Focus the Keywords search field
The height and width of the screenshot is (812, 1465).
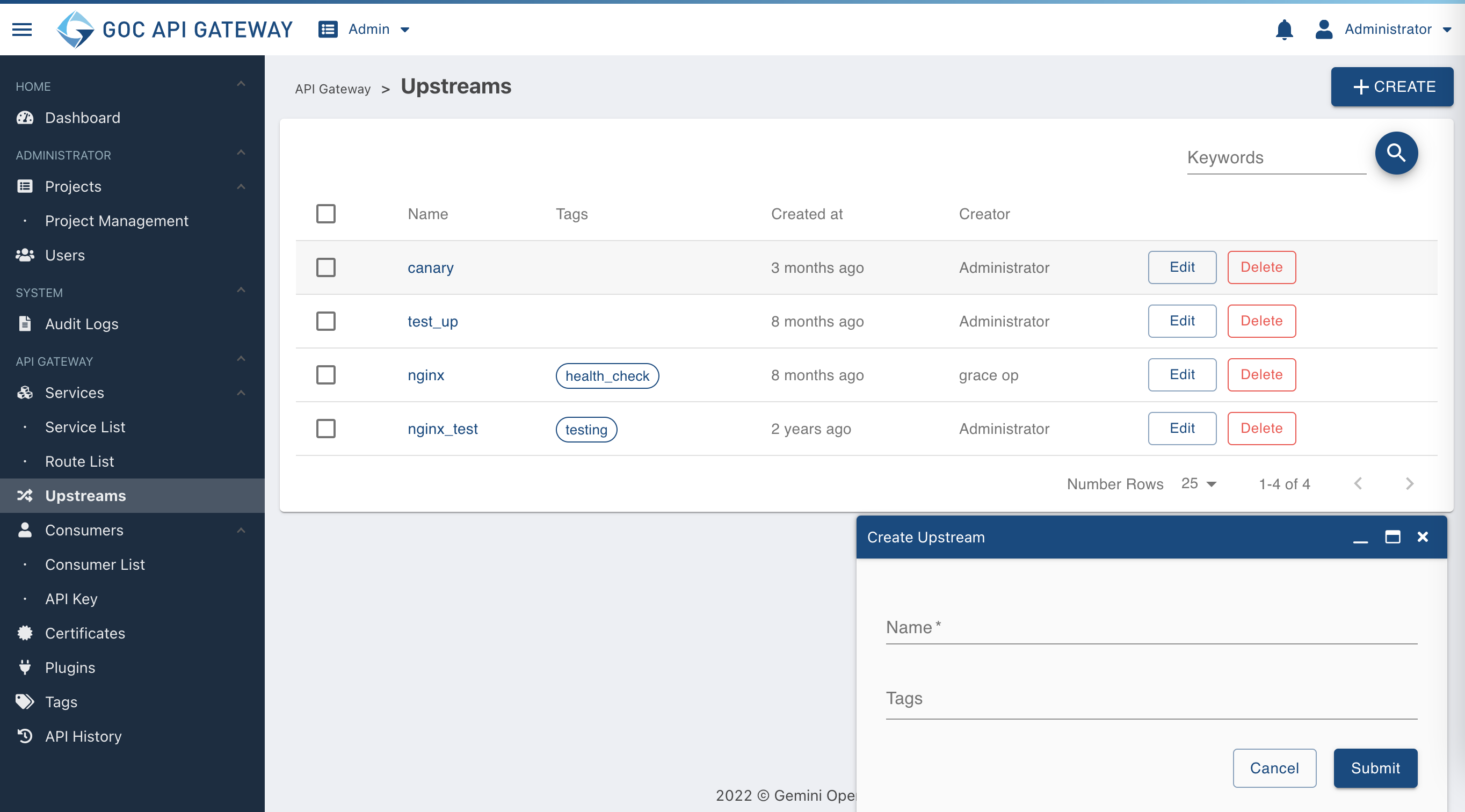(x=1276, y=157)
